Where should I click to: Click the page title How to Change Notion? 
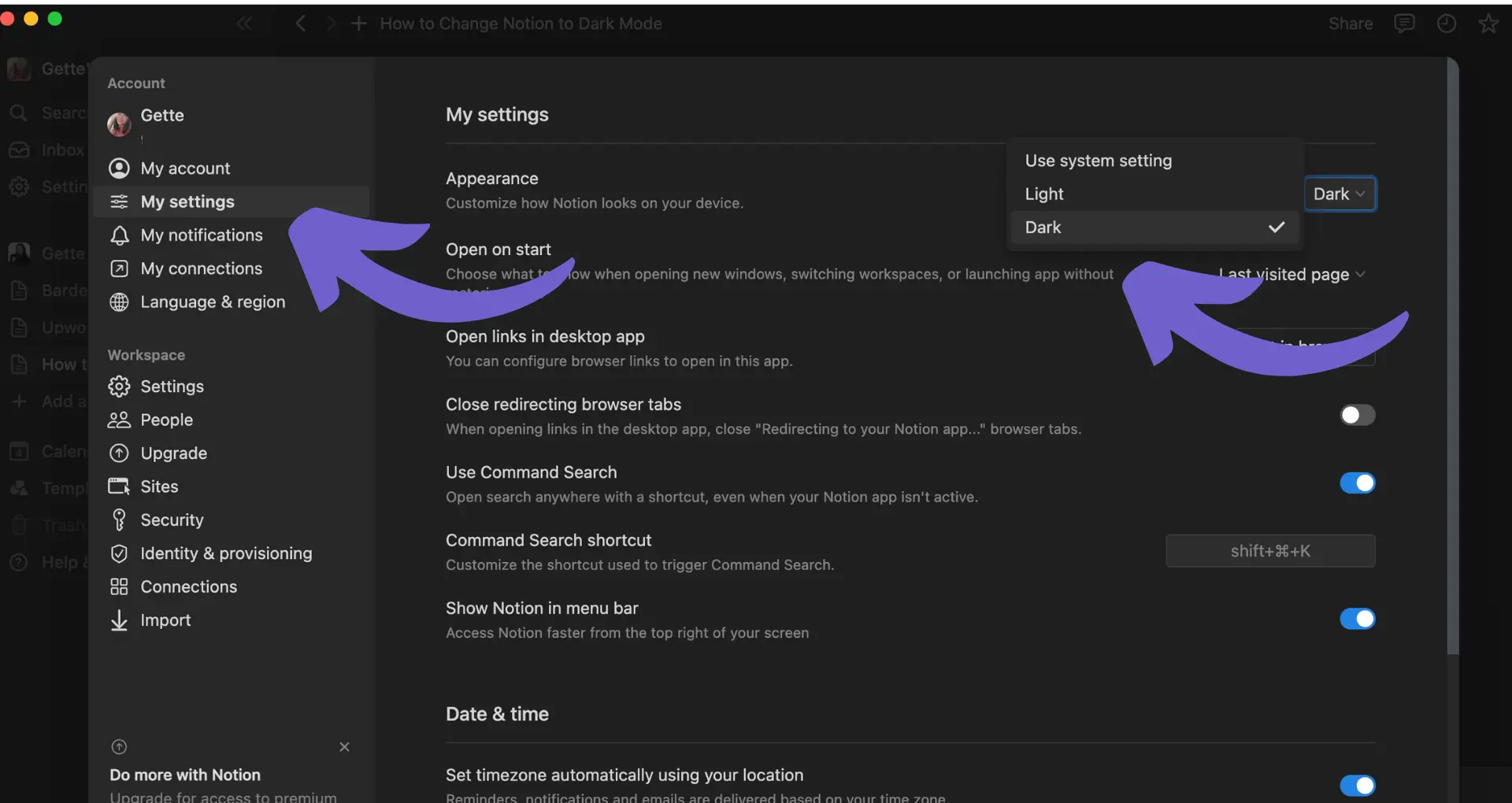[521, 24]
